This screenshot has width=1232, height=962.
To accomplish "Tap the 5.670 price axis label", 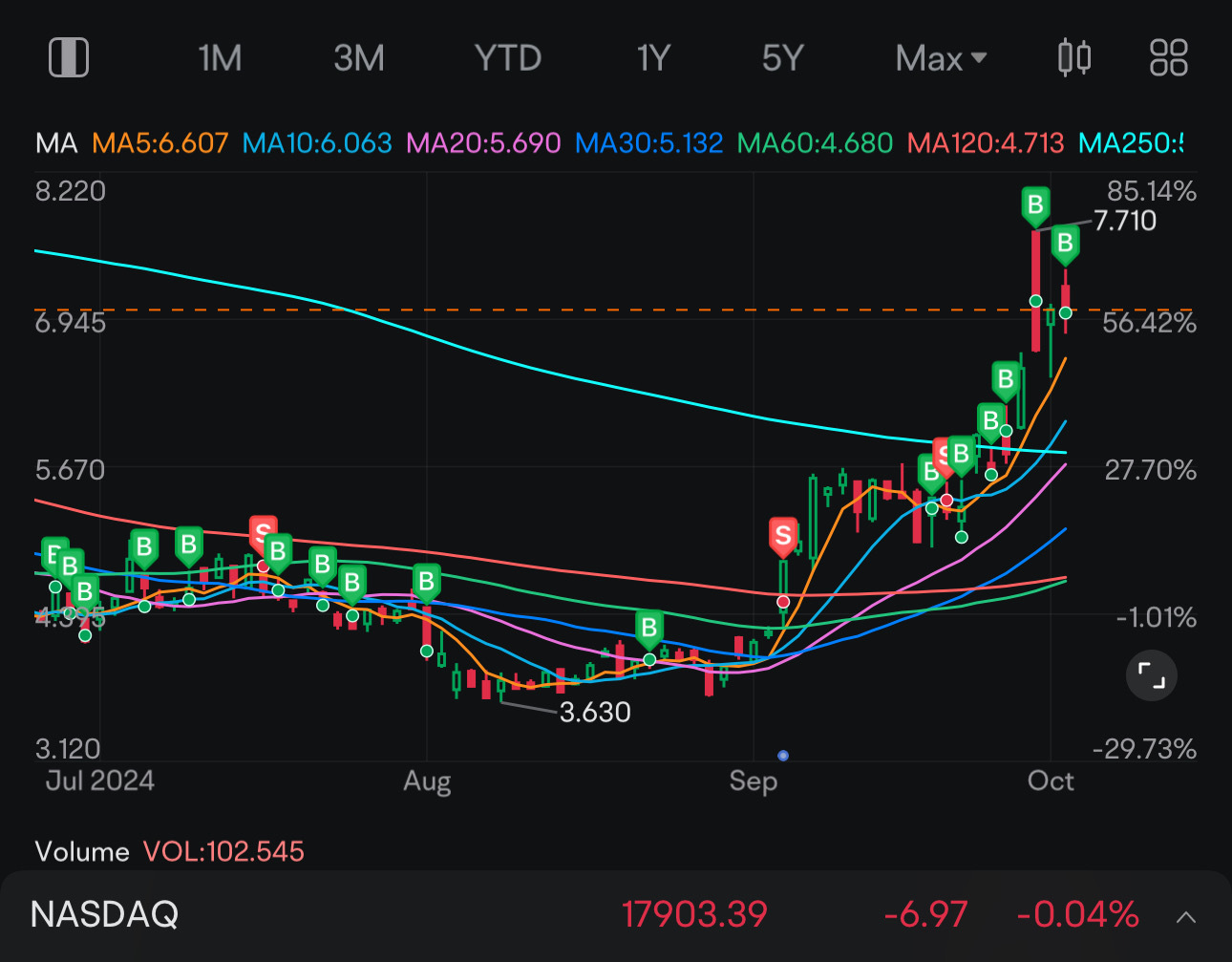I will [x=71, y=470].
